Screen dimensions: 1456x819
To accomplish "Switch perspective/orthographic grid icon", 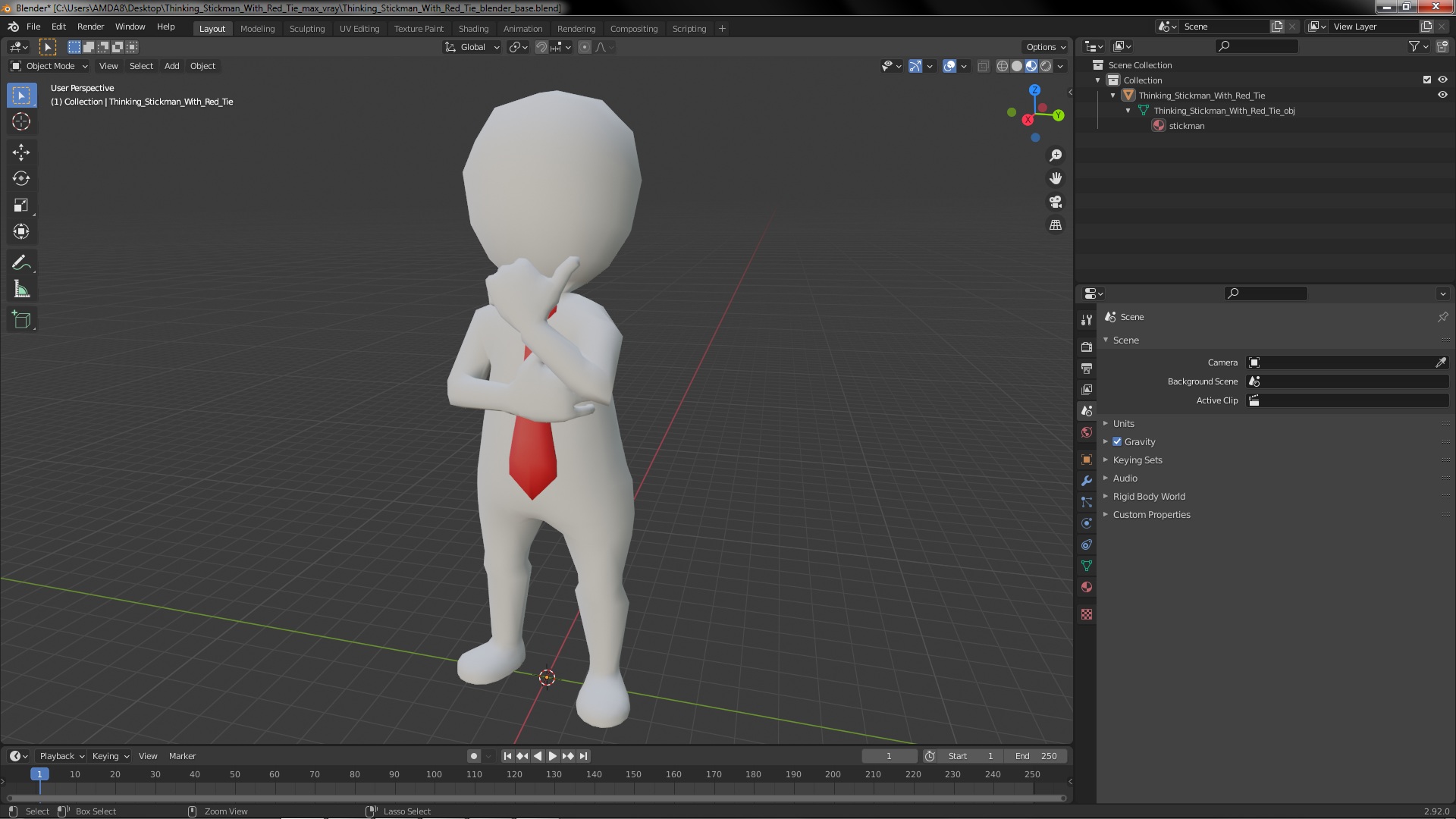I will click(1055, 225).
